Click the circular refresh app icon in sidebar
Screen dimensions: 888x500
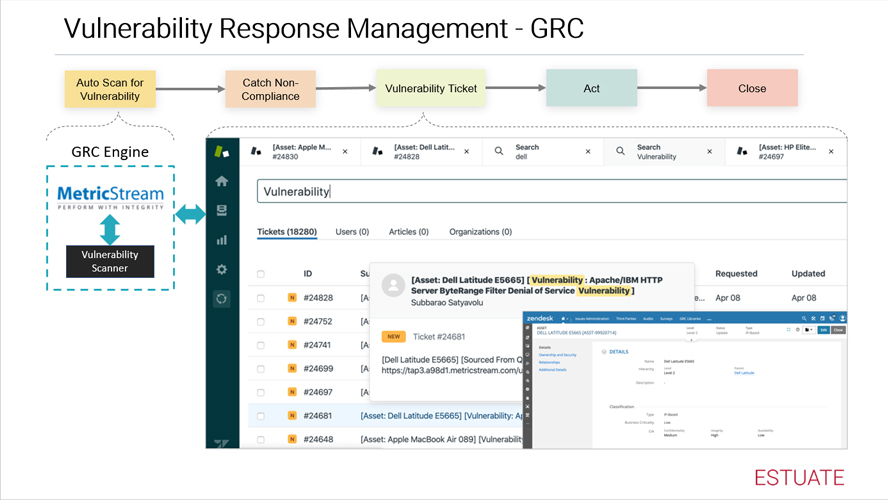pos(221,298)
